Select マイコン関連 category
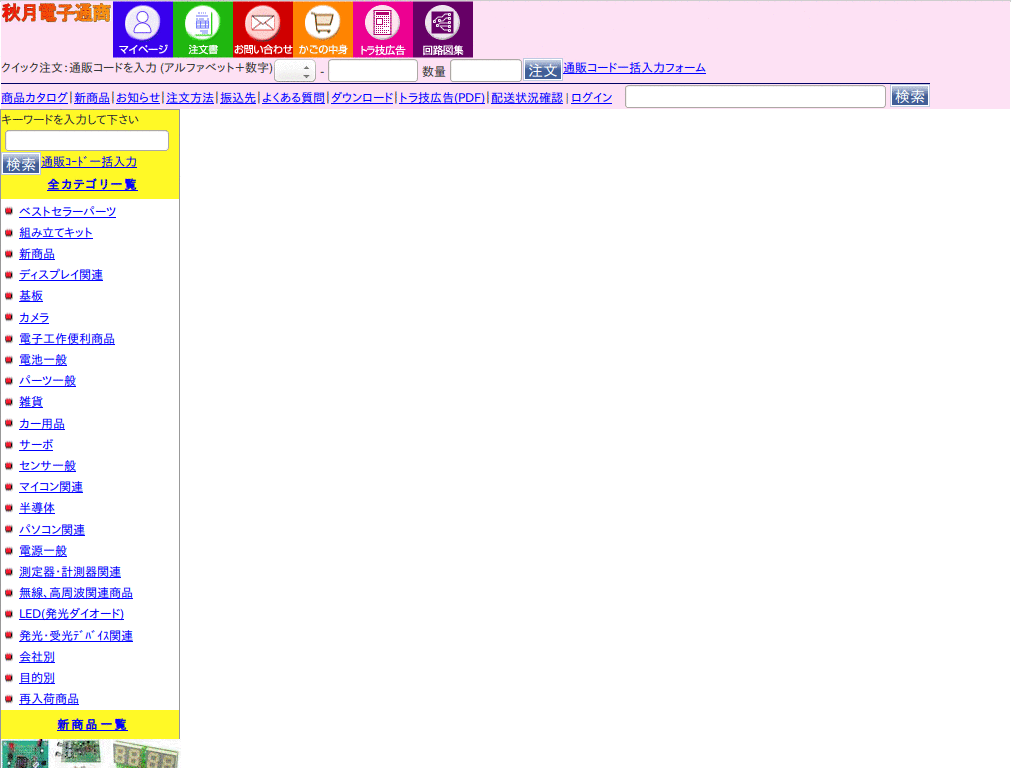The width and height of the screenshot is (1024, 768). point(52,487)
